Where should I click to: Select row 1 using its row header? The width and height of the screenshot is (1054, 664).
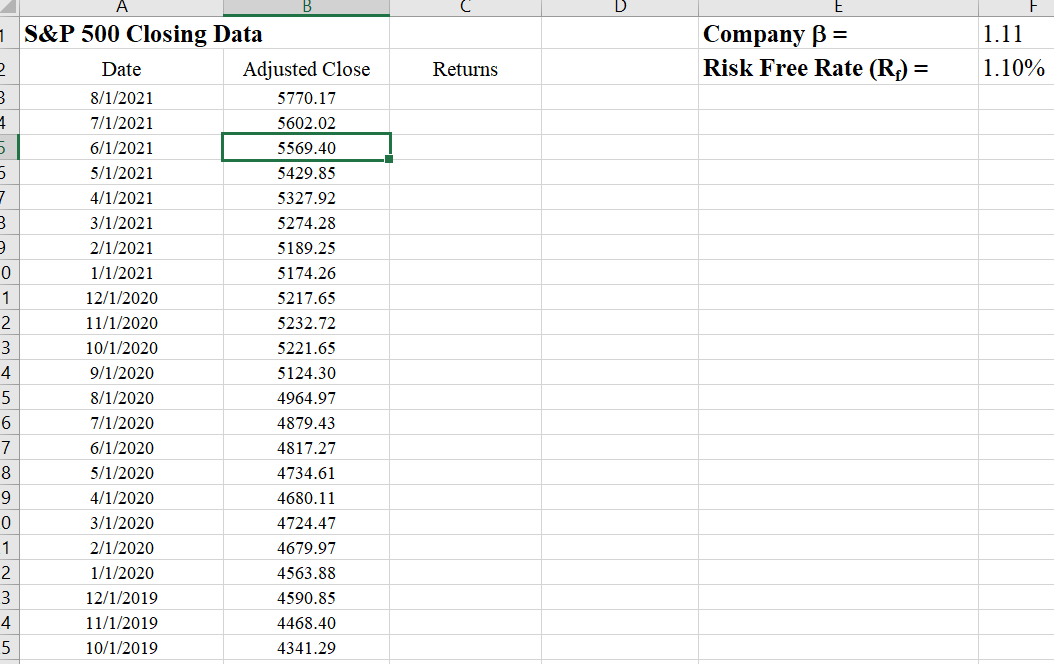[x=8, y=33]
